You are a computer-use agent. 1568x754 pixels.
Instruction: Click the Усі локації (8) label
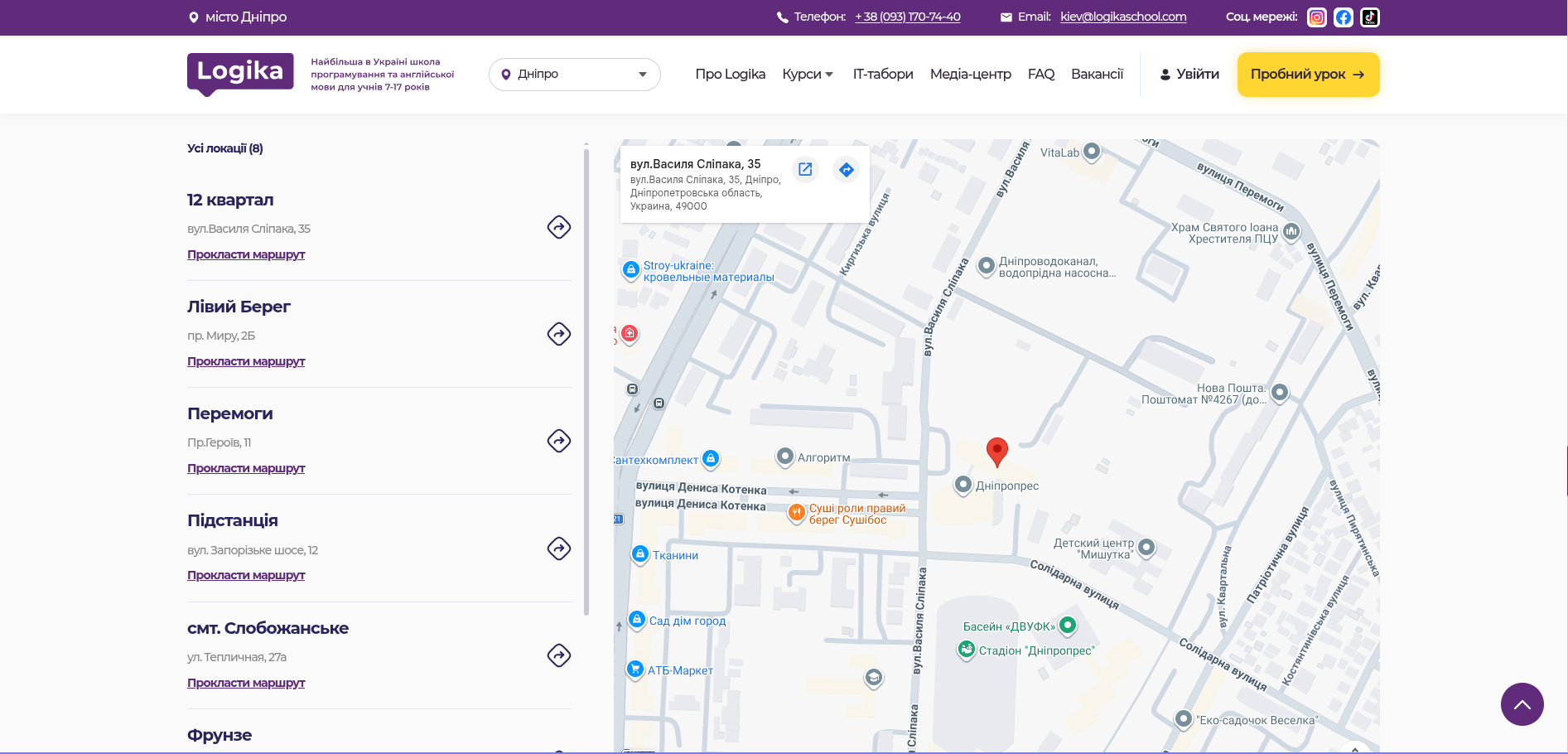click(x=225, y=148)
